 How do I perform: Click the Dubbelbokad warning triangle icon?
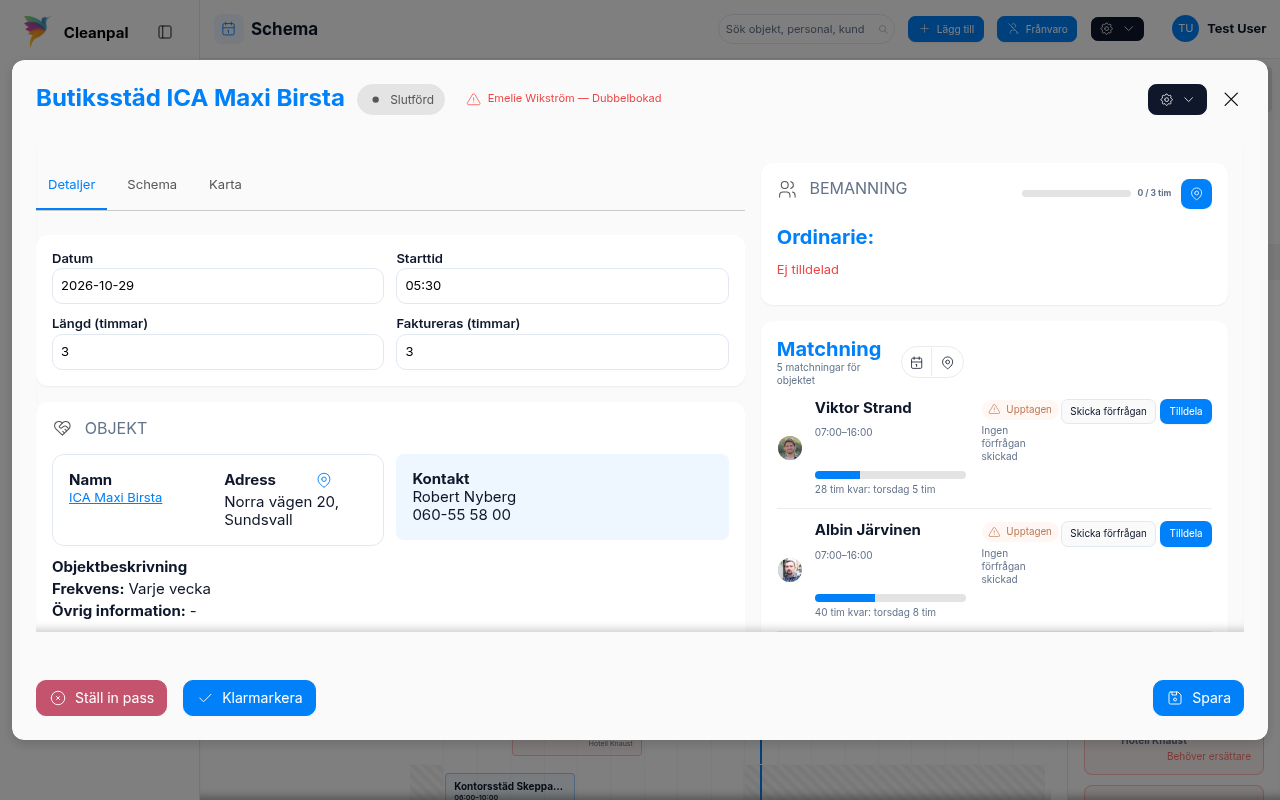coord(474,99)
